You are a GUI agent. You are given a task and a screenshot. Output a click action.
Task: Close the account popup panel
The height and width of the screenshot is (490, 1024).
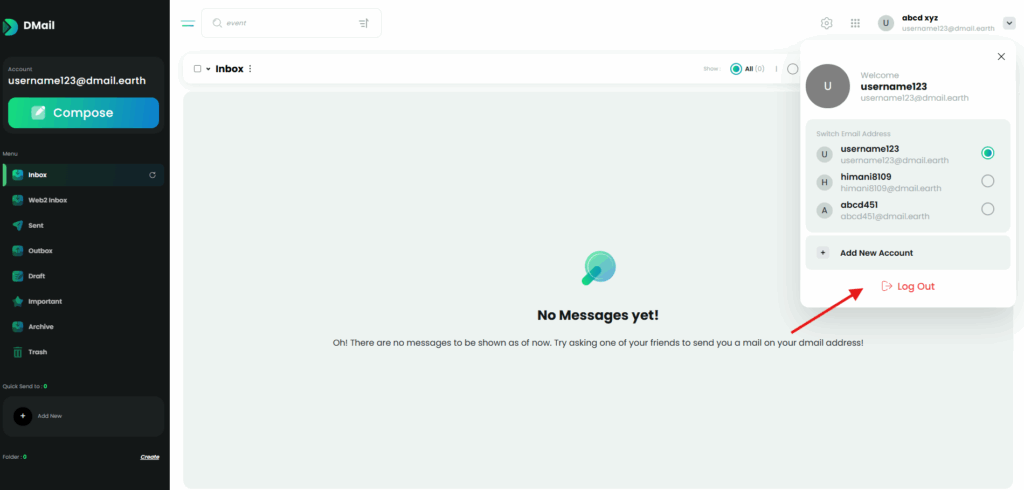(x=1001, y=57)
